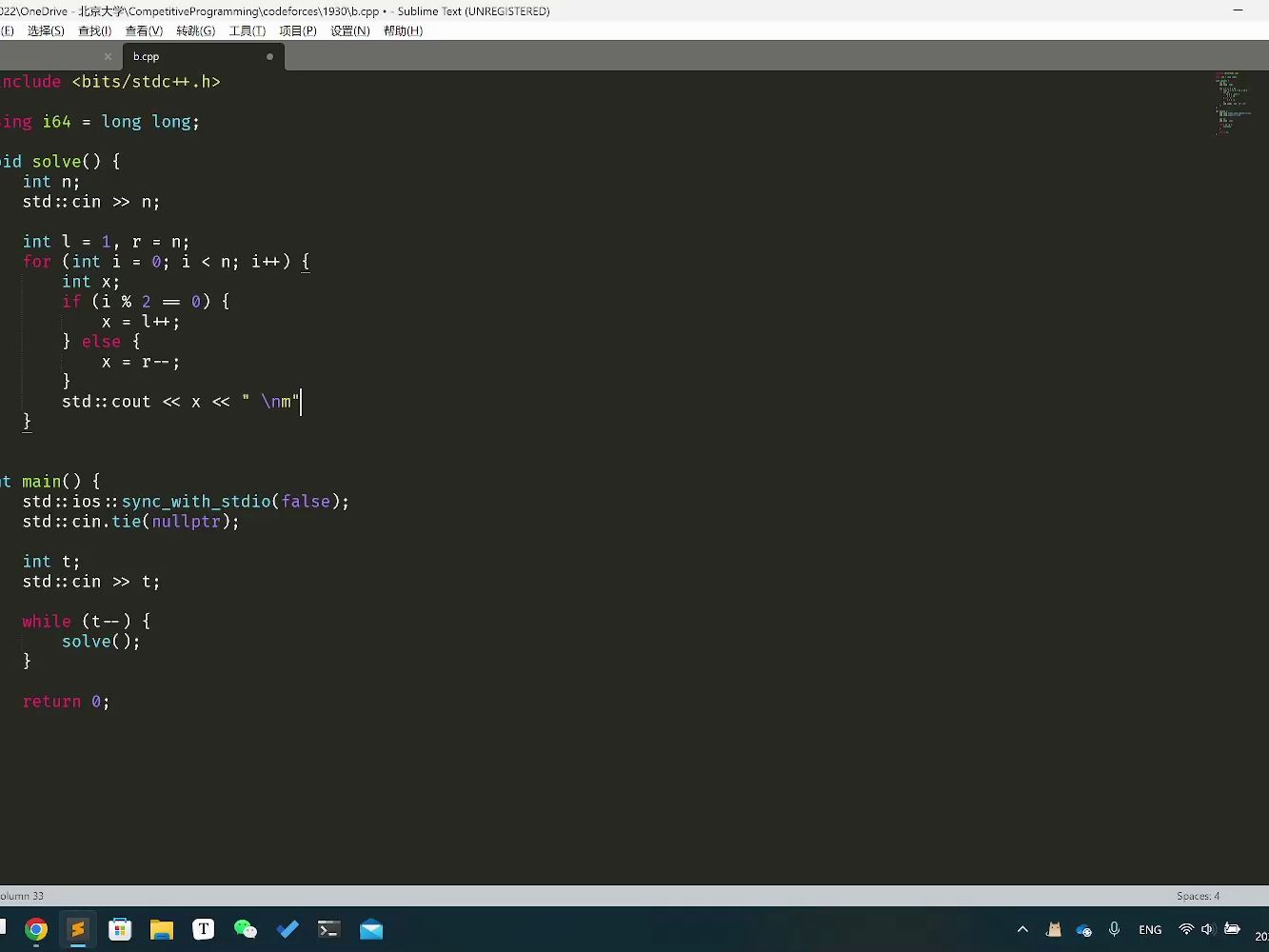
Task: Change the Spaces: 4 indentation setting
Action: coord(1198,896)
